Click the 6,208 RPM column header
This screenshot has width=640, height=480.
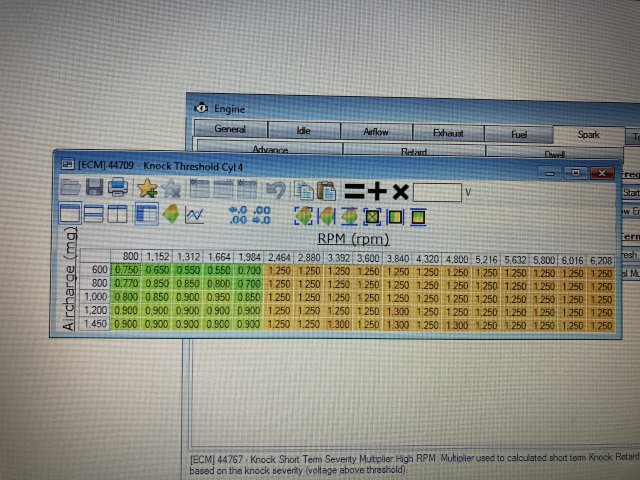[x=601, y=258]
